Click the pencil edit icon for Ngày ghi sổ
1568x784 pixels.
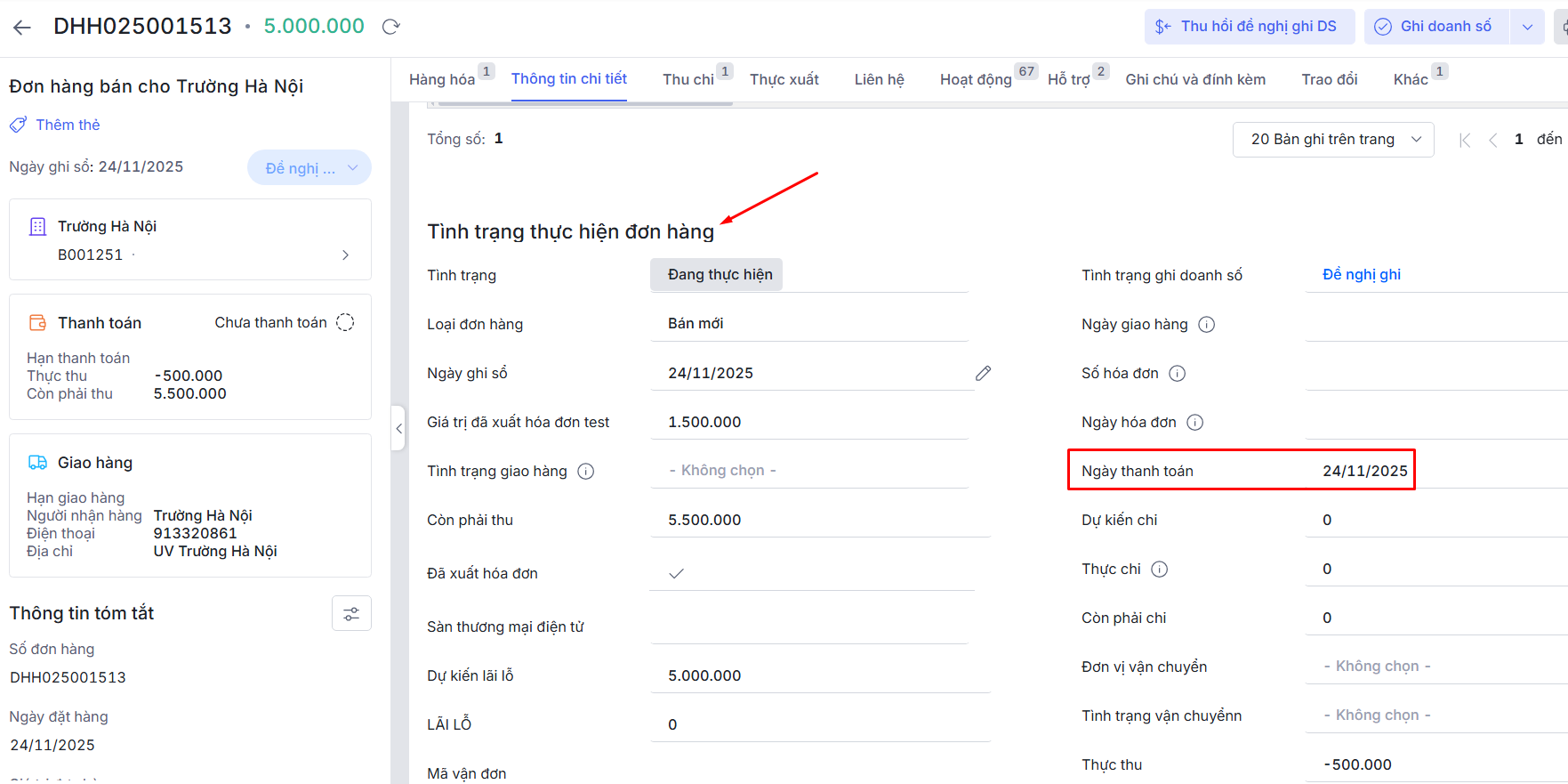click(983, 374)
